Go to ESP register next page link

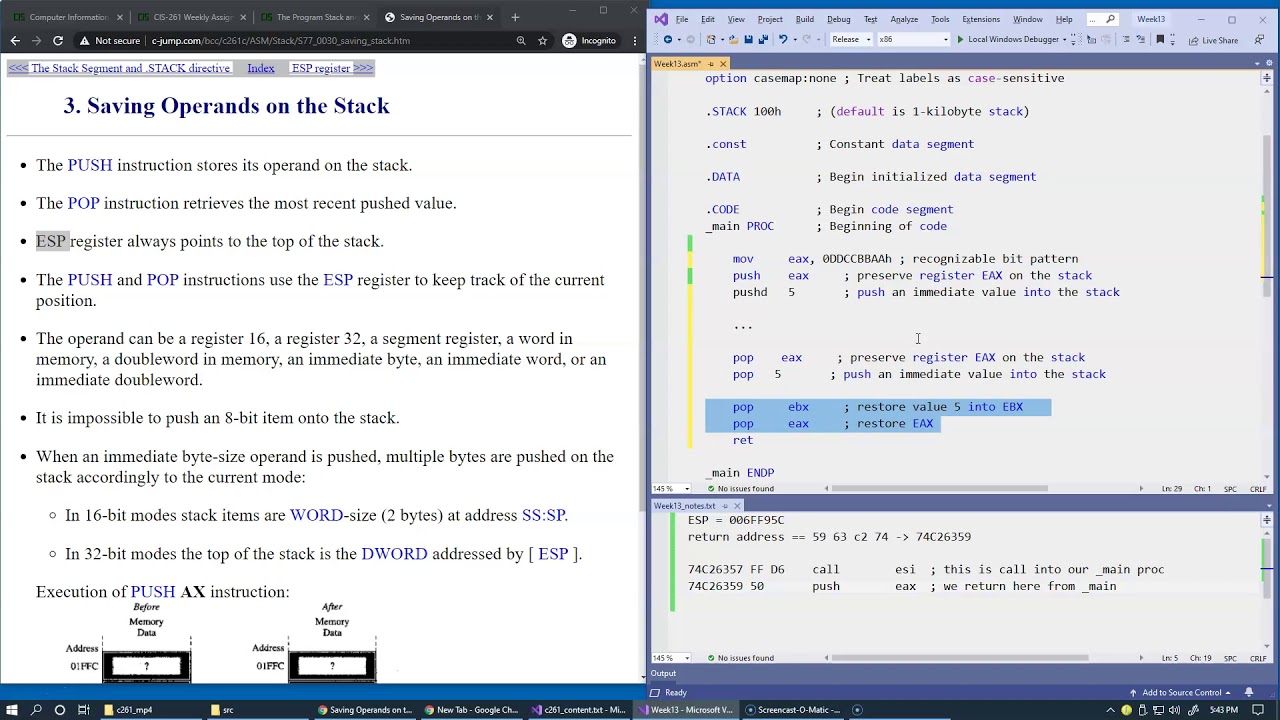332,68
